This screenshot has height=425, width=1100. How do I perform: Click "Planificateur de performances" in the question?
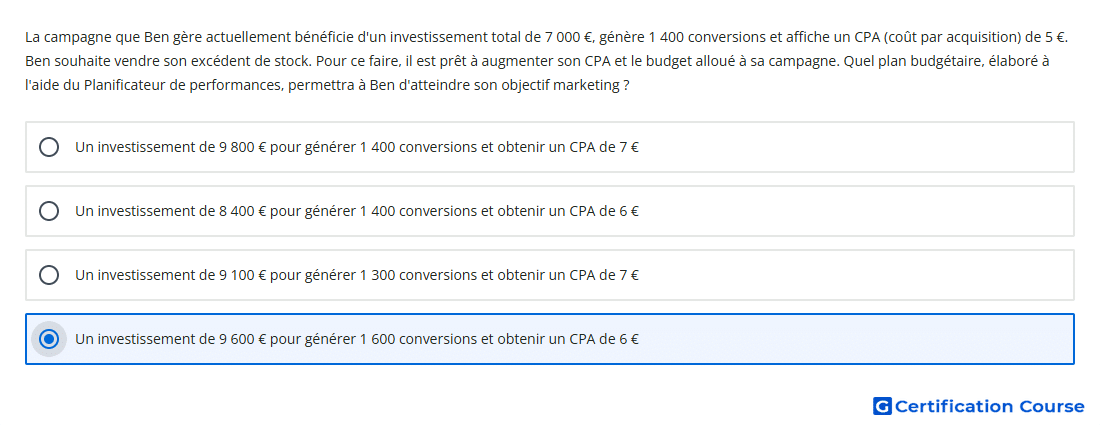(x=172, y=86)
